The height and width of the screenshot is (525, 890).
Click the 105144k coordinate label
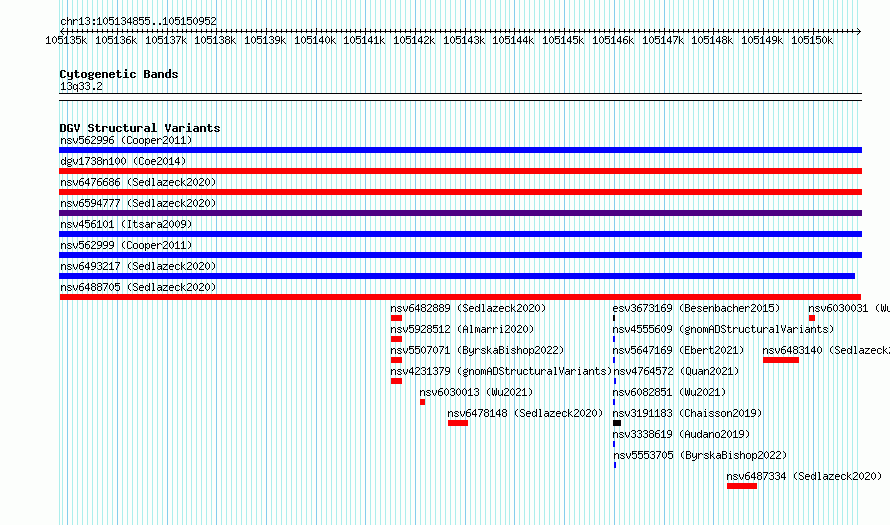point(513,40)
